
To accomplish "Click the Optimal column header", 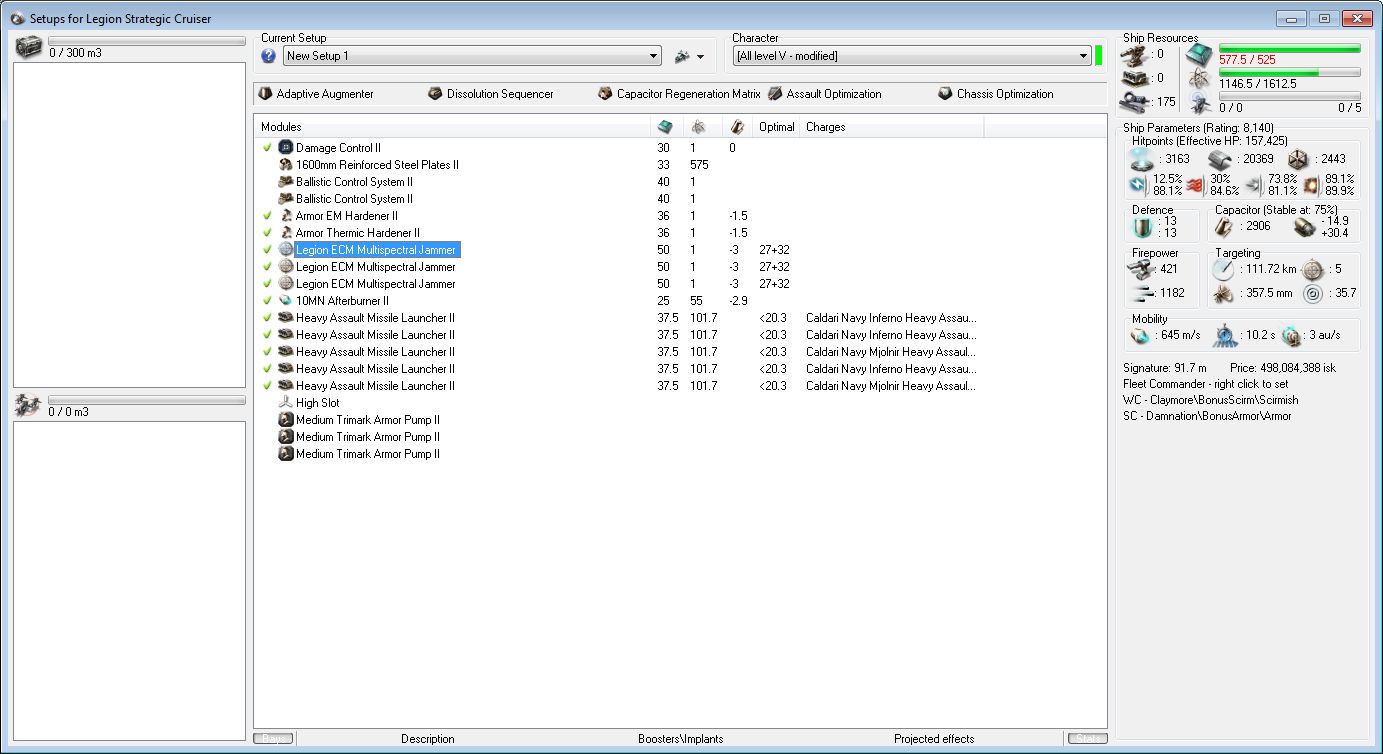I will pos(776,127).
